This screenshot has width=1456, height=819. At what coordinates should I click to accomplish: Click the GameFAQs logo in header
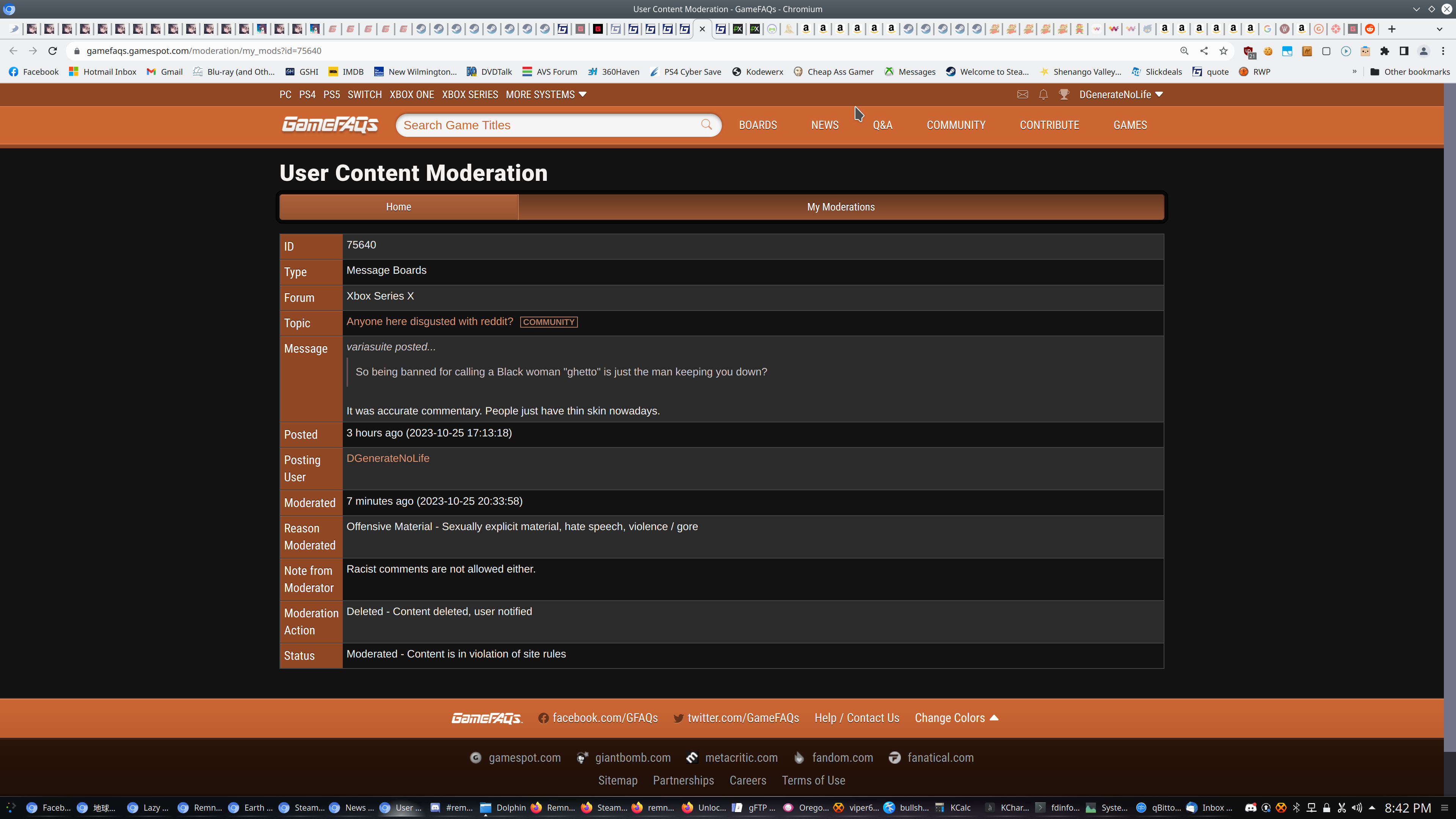coord(330,124)
